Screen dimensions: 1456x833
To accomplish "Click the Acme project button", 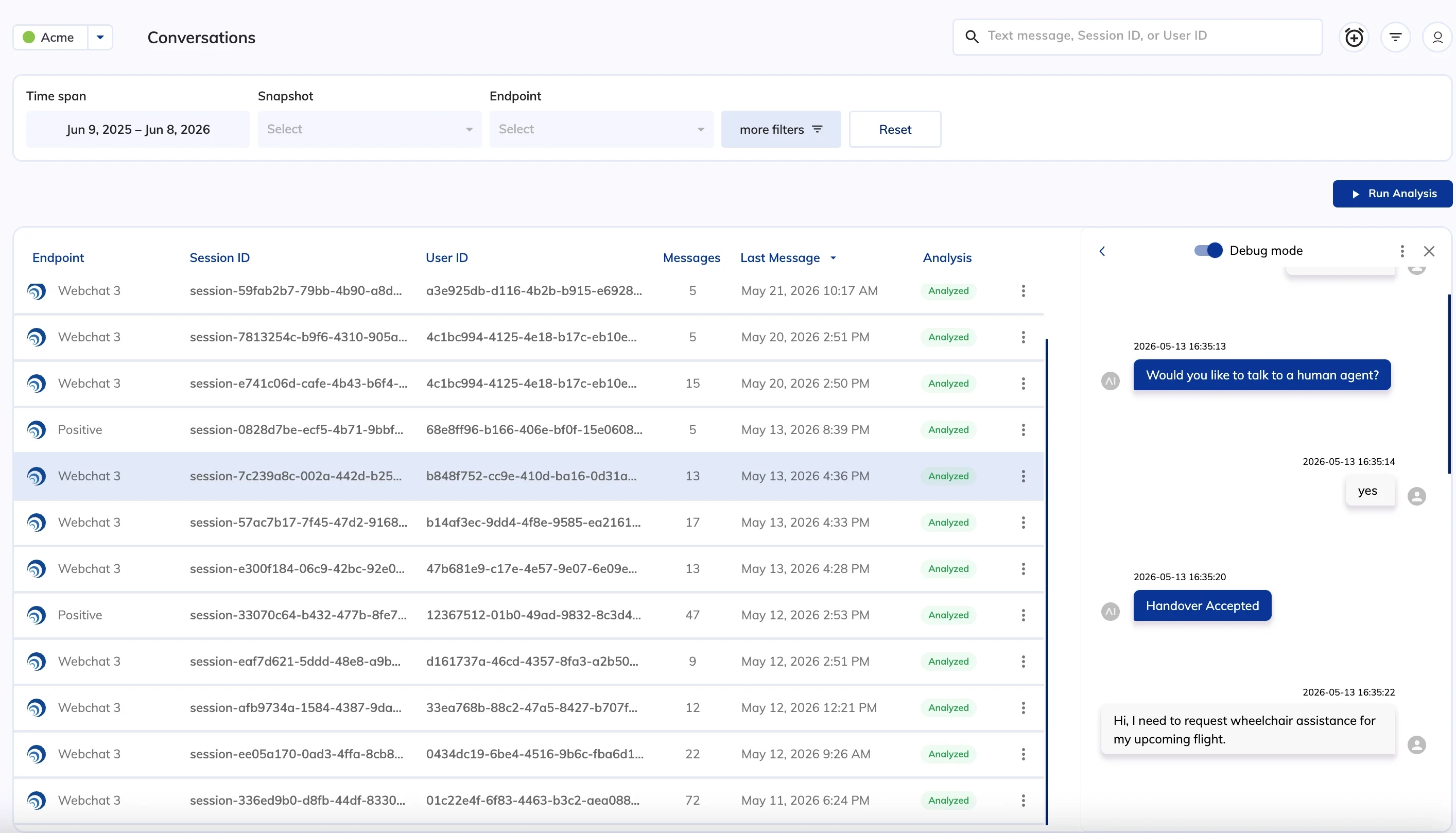I will (x=50, y=37).
